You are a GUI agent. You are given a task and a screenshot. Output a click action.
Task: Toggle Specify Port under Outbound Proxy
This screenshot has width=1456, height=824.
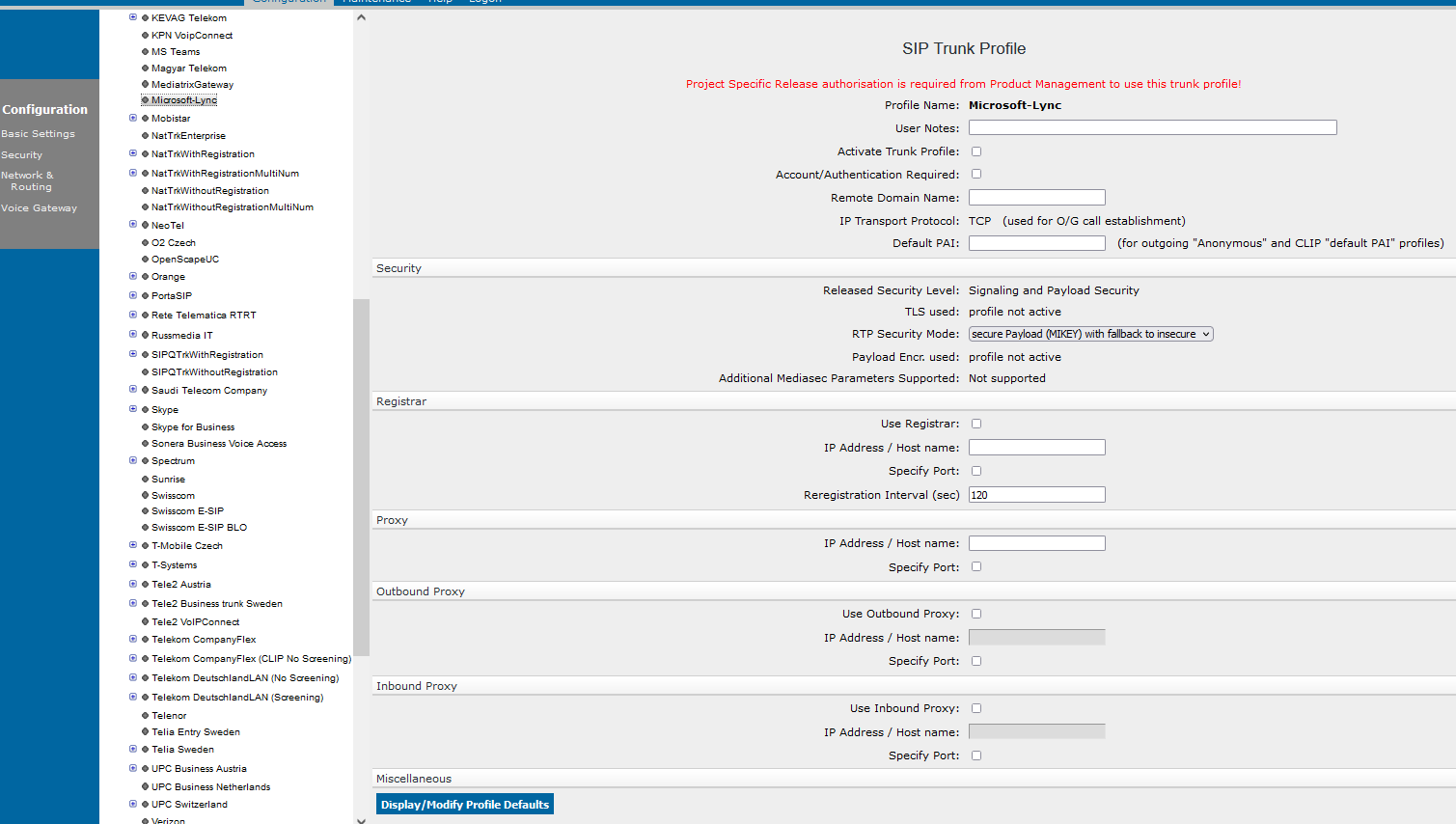tap(976, 661)
